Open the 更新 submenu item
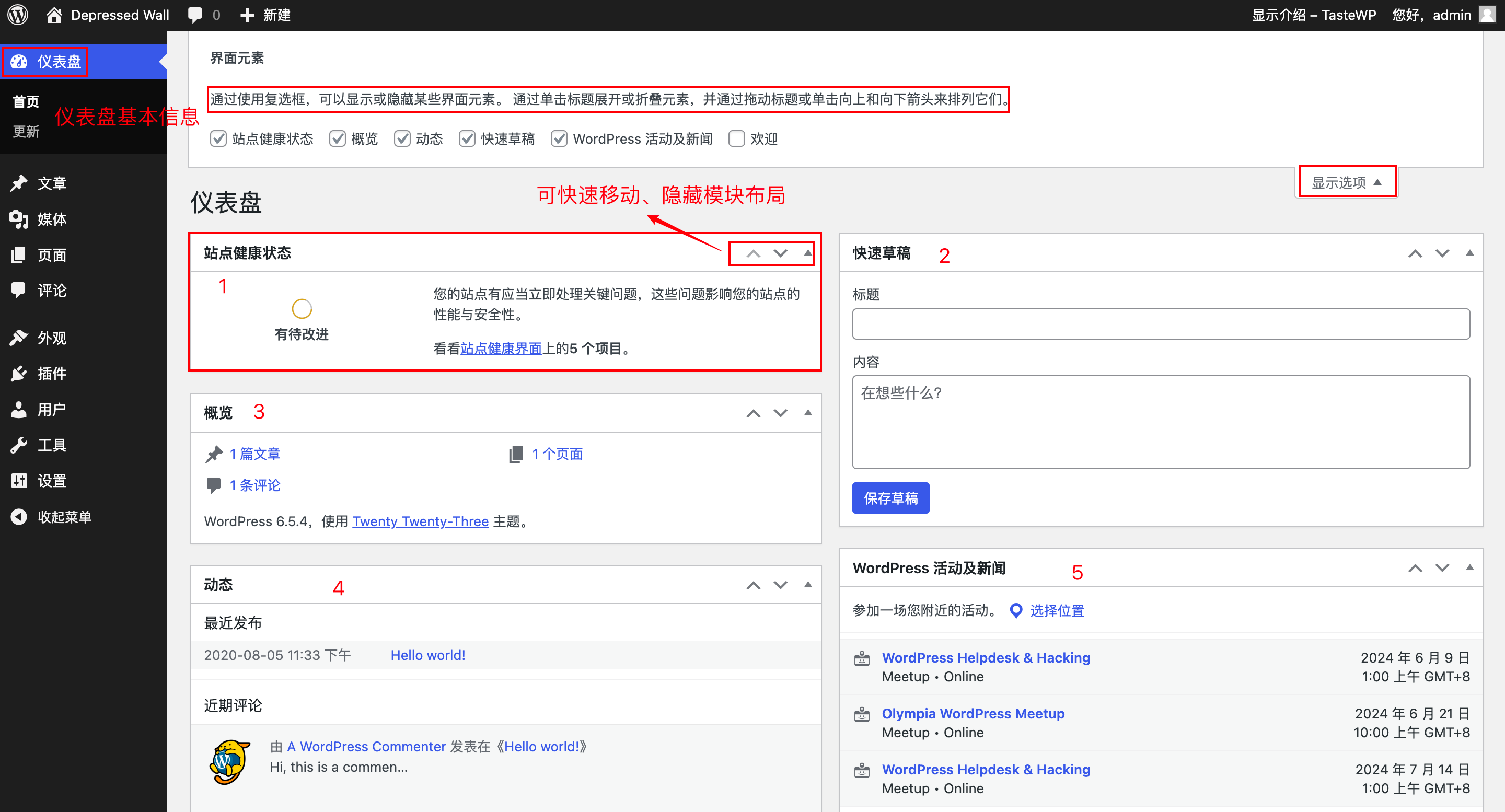The height and width of the screenshot is (812, 1505). point(26,132)
